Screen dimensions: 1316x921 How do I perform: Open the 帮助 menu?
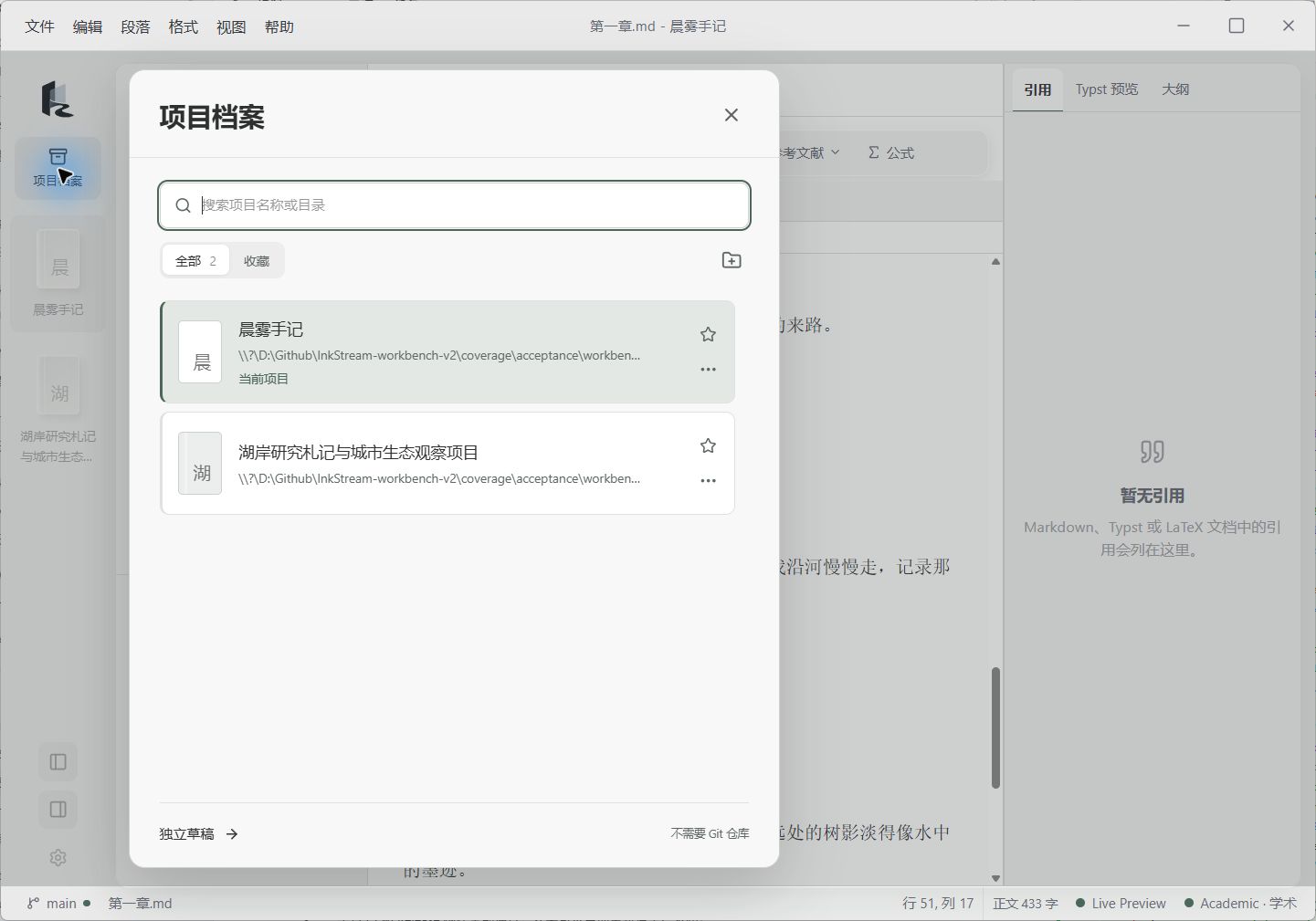click(279, 26)
